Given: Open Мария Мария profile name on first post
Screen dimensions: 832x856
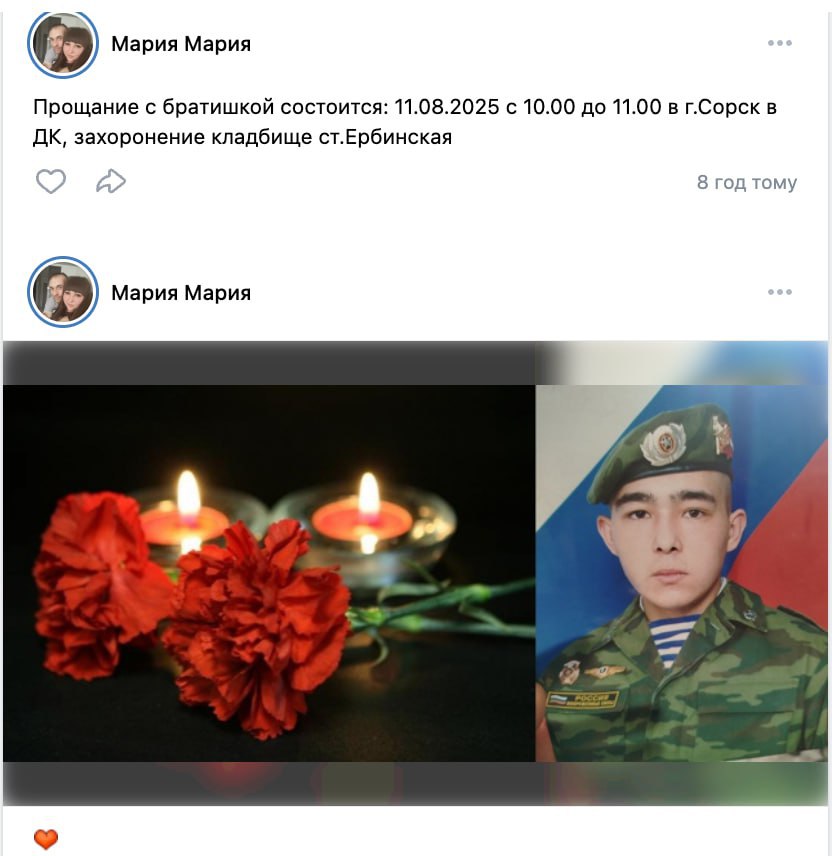Looking at the screenshot, I should point(181,44).
